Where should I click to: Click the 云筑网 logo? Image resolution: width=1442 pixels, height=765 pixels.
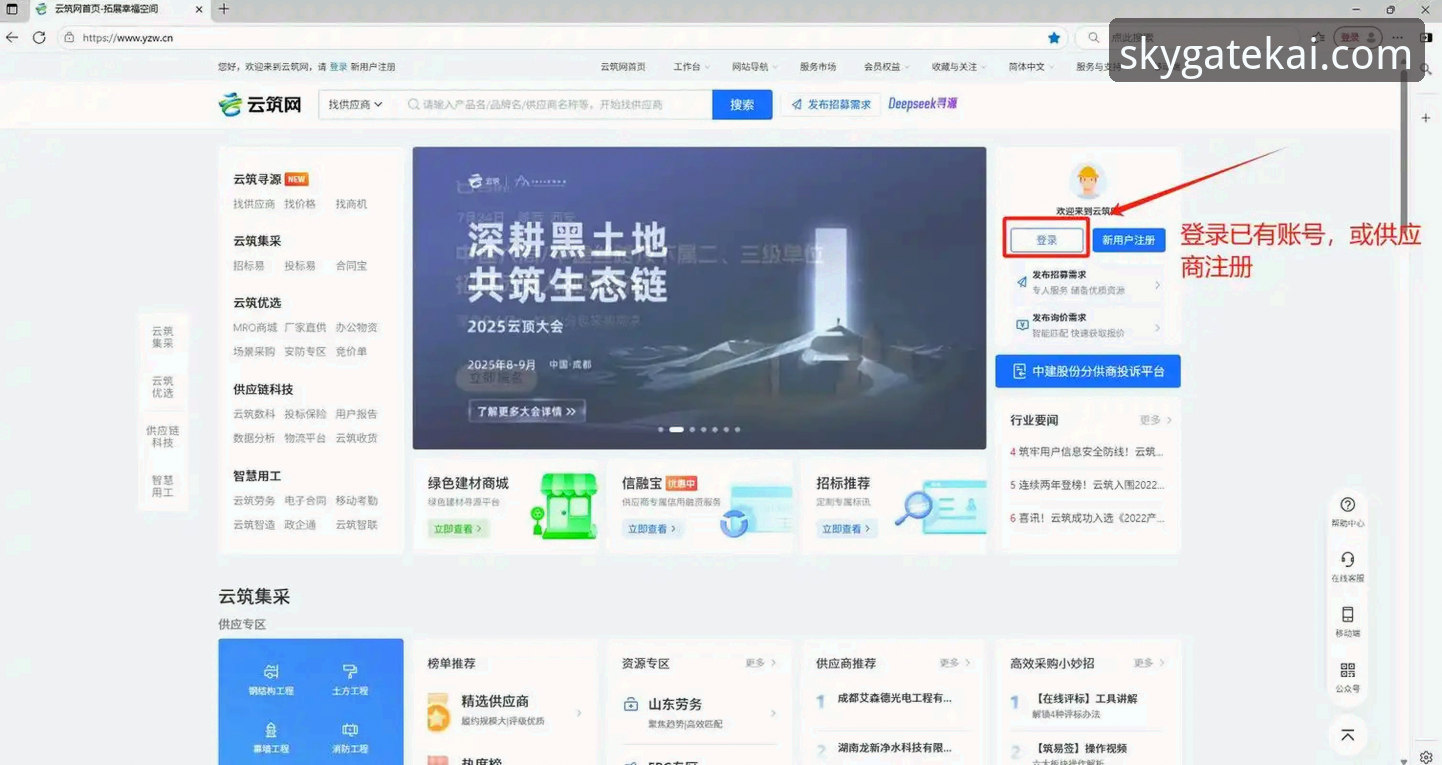260,104
